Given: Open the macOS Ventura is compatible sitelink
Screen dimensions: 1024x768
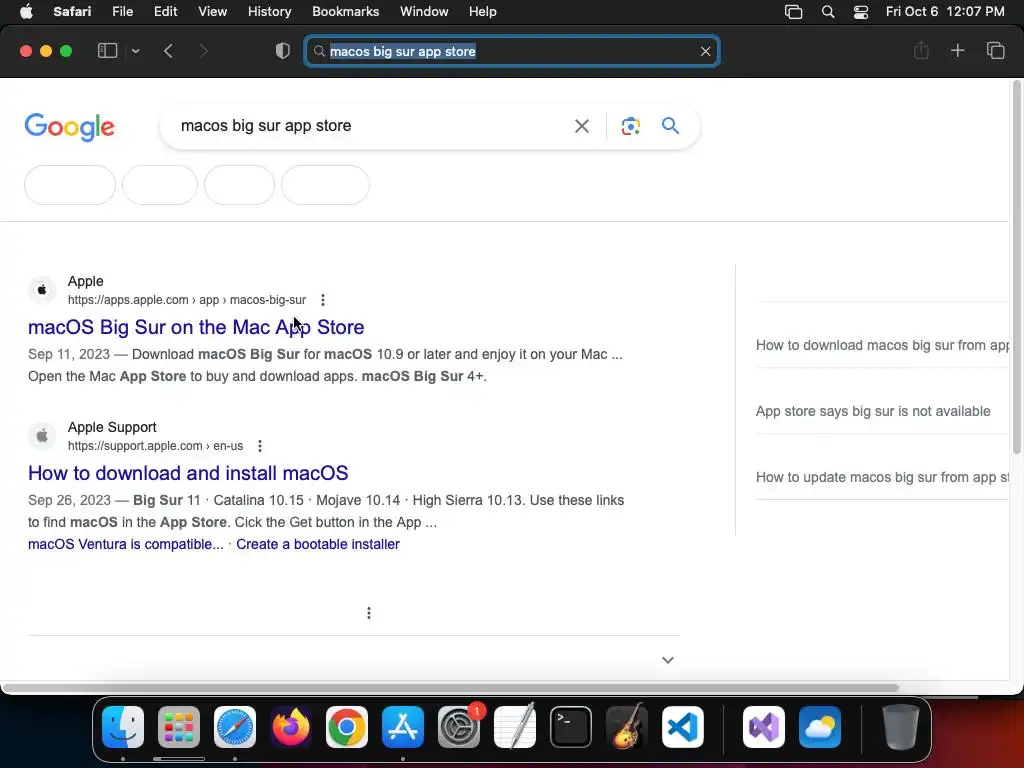Looking at the screenshot, I should [125, 544].
